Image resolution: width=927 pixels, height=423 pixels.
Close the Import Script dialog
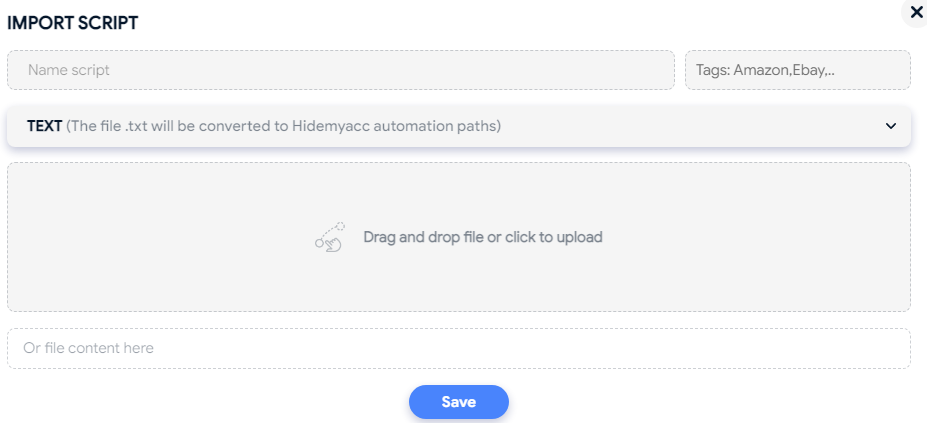916,11
